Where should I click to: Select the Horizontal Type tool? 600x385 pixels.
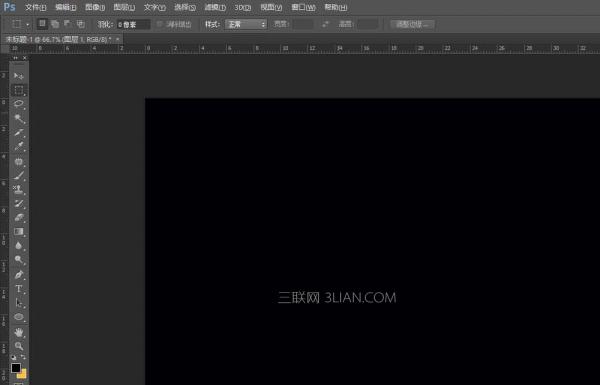point(18,289)
